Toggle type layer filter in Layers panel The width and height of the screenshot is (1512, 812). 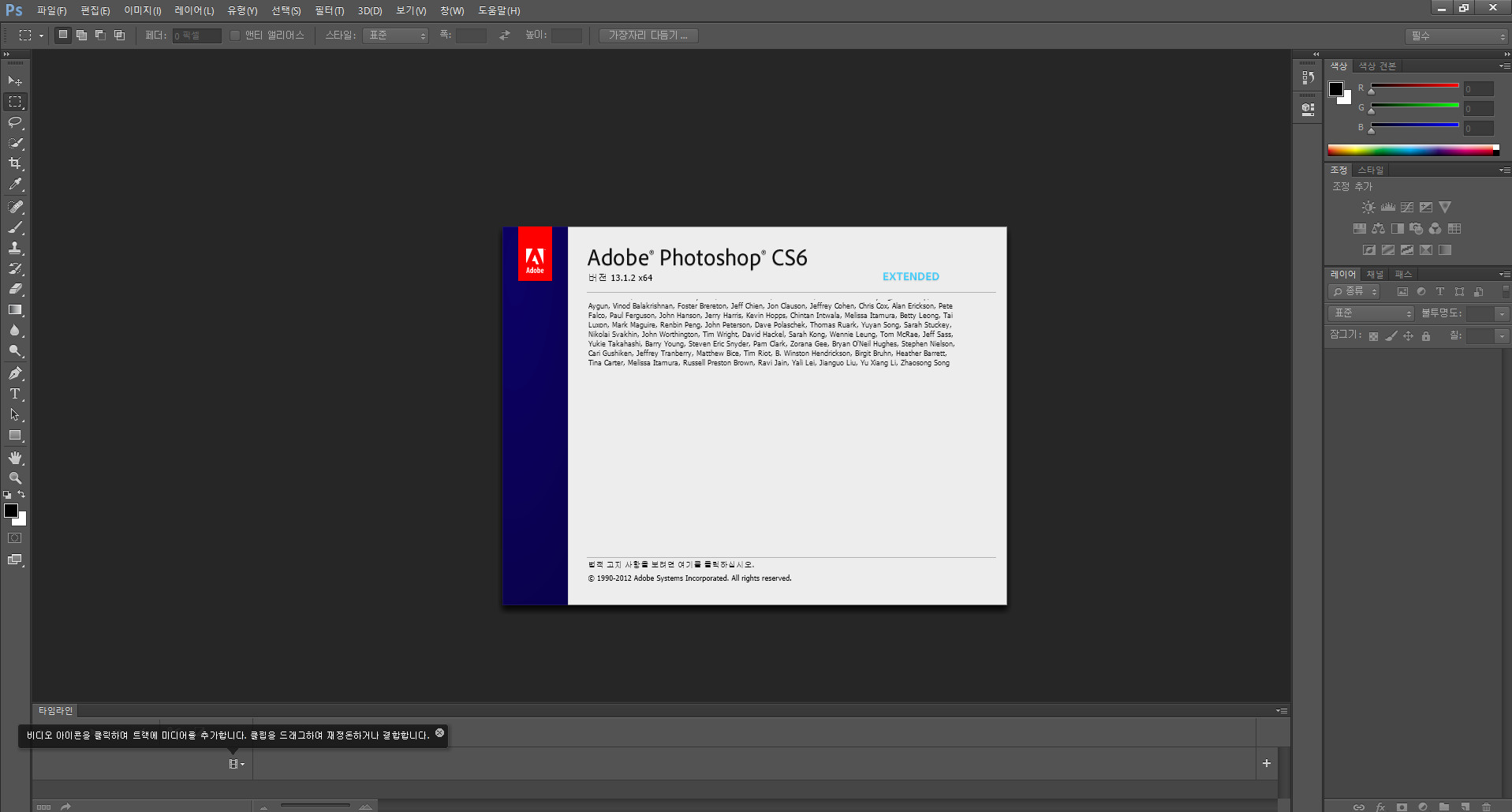[1440, 292]
